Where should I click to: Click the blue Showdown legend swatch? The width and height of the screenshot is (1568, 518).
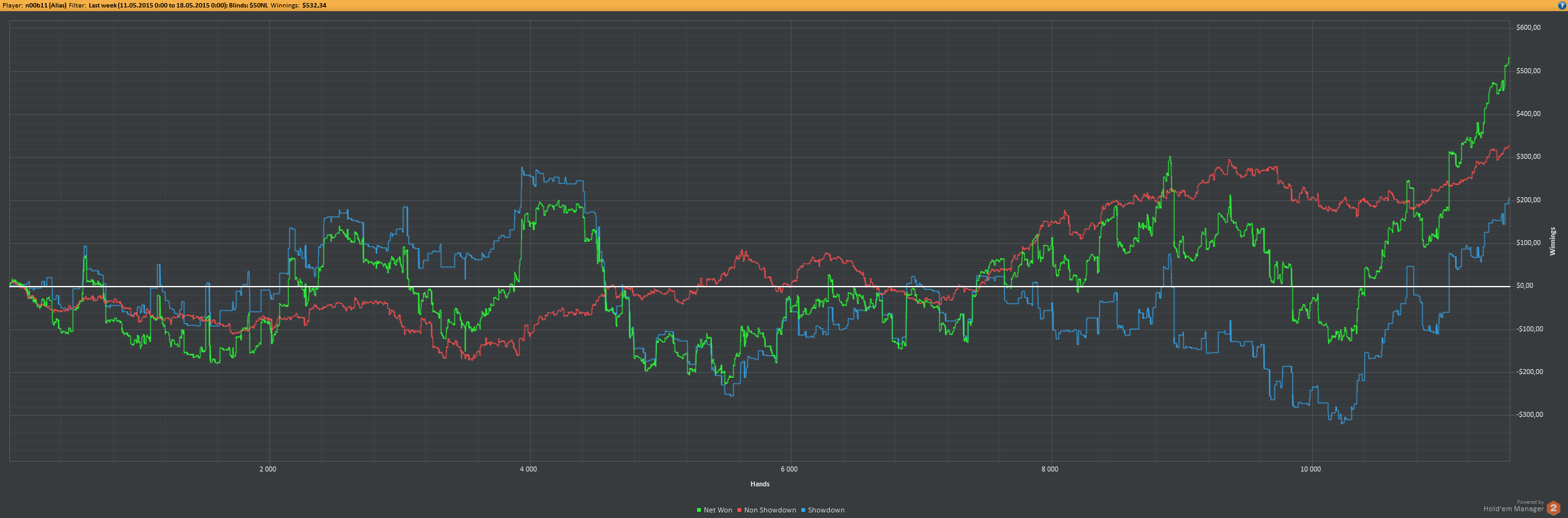pos(803,510)
